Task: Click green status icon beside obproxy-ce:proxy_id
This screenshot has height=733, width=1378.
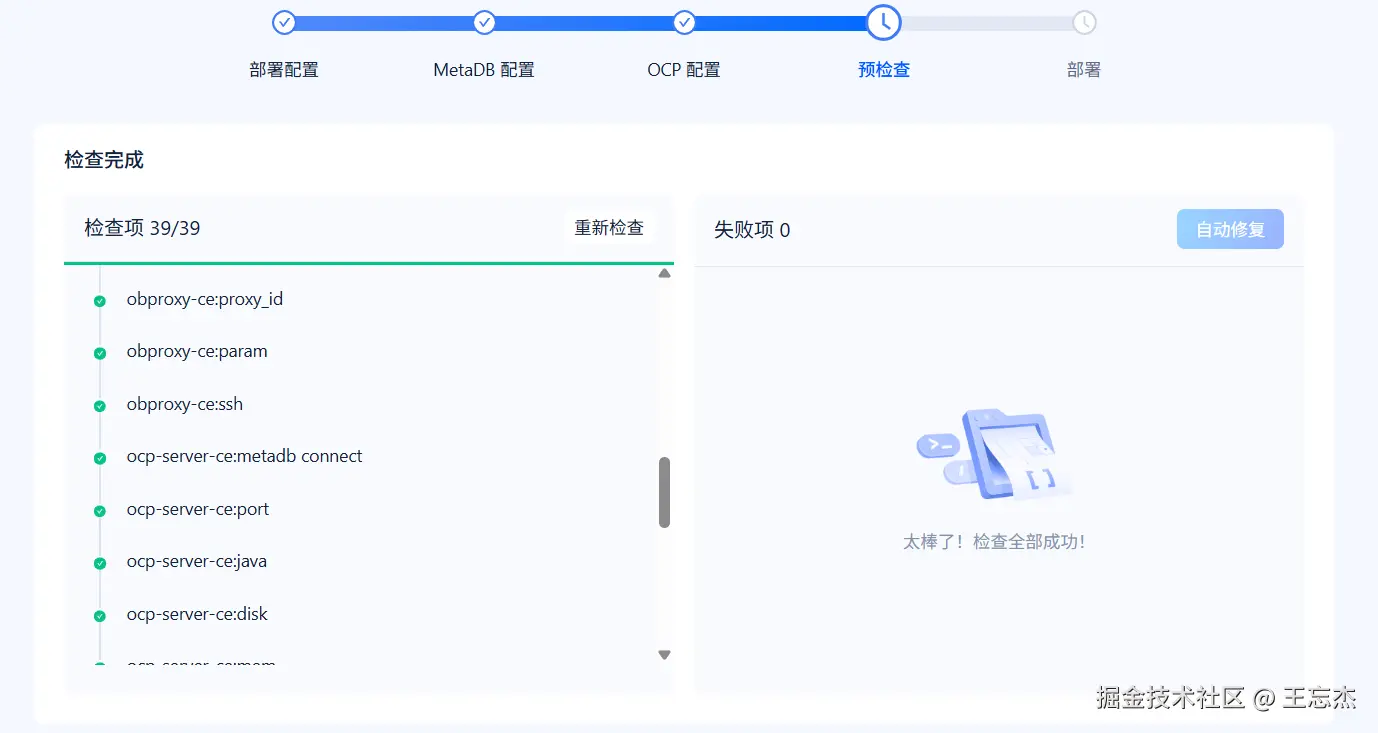Action: 100,301
